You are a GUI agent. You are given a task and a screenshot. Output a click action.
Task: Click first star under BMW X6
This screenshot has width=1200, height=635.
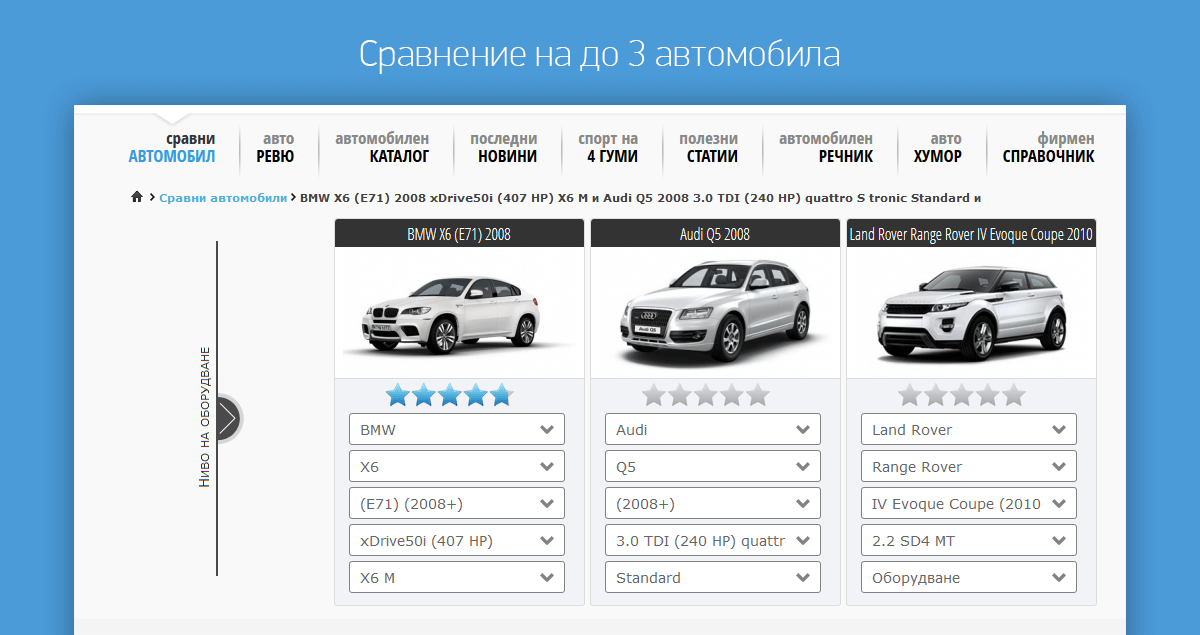pos(398,395)
